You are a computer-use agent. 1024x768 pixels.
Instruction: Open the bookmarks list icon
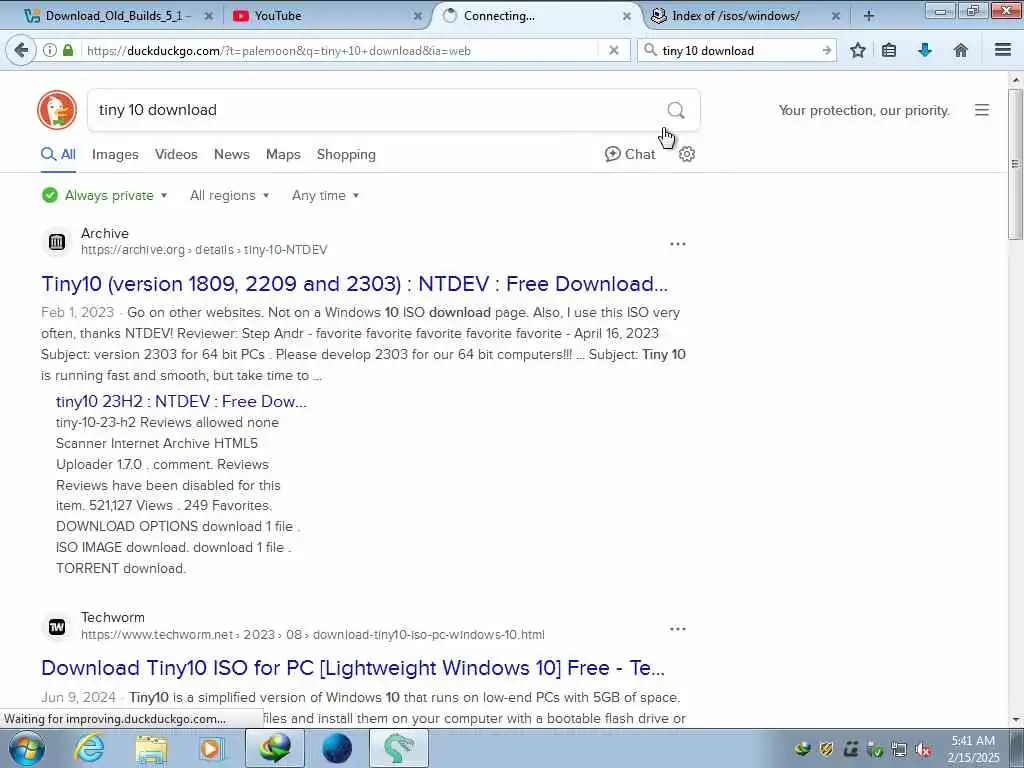click(x=889, y=50)
